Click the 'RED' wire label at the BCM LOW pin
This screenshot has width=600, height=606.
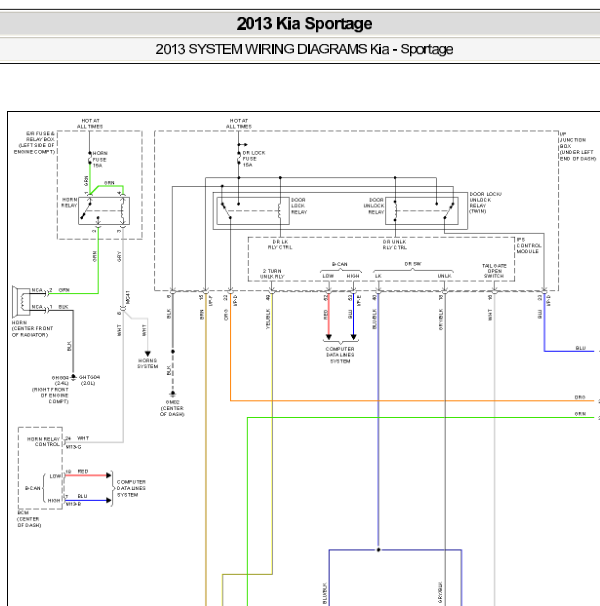[83, 472]
